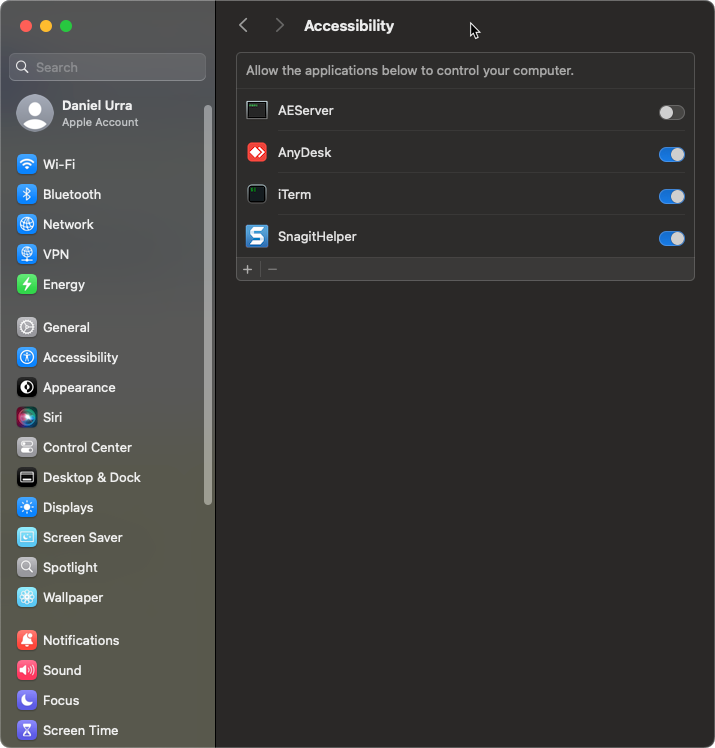Open the VPN icon in sidebar
This screenshot has width=715, height=748.
pyautogui.click(x=27, y=254)
